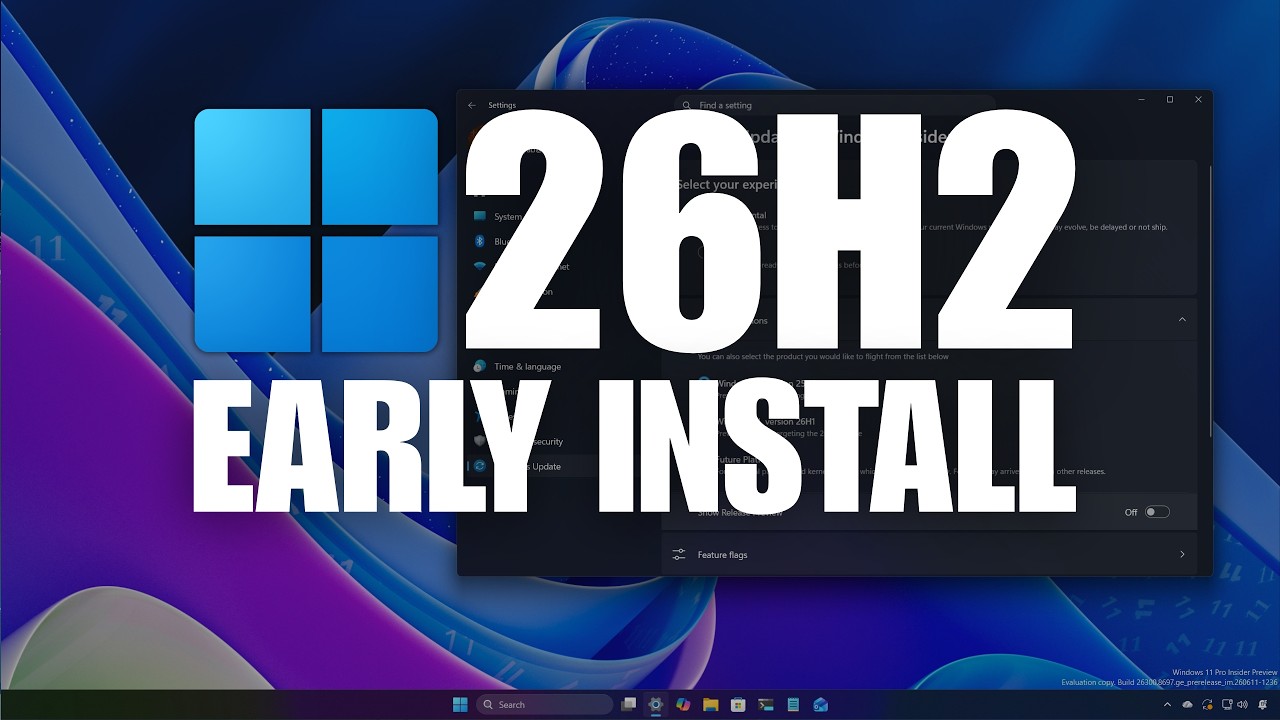Select the Privacy & security shield icon
This screenshot has height=720, width=1280.
pos(479,441)
